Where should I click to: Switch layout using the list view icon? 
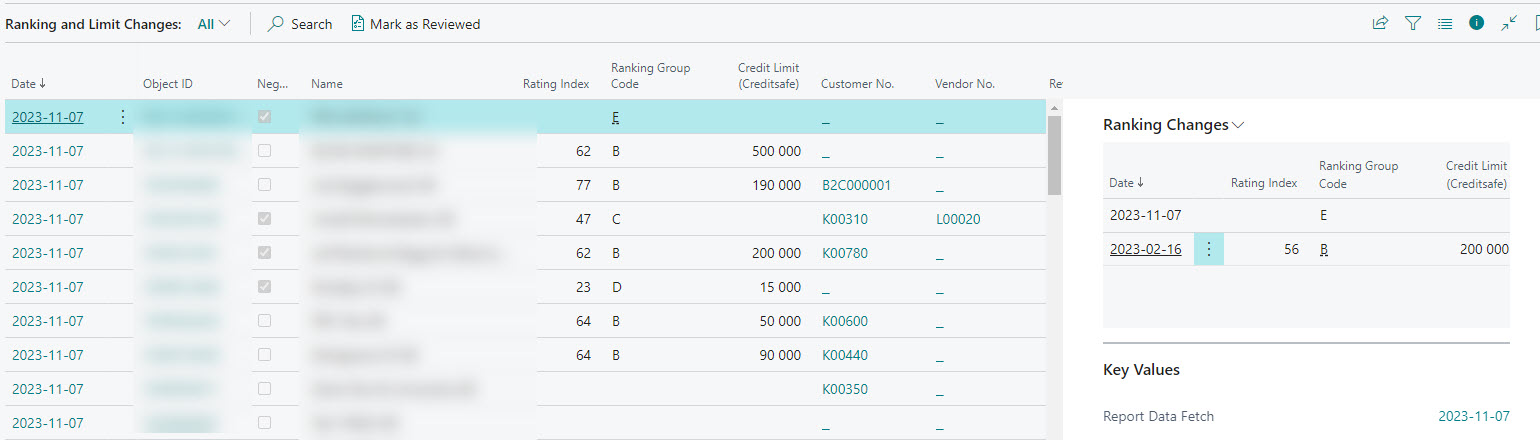click(x=1445, y=23)
